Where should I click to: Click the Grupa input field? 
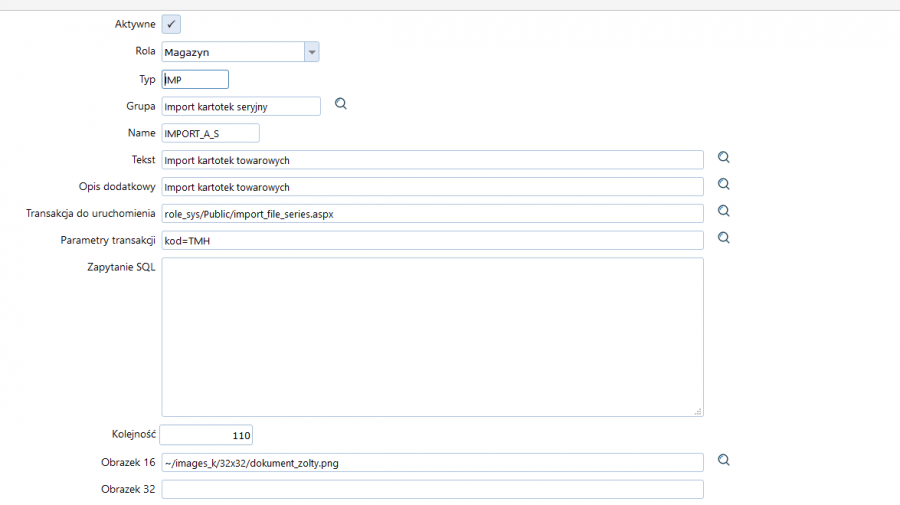tap(241, 106)
